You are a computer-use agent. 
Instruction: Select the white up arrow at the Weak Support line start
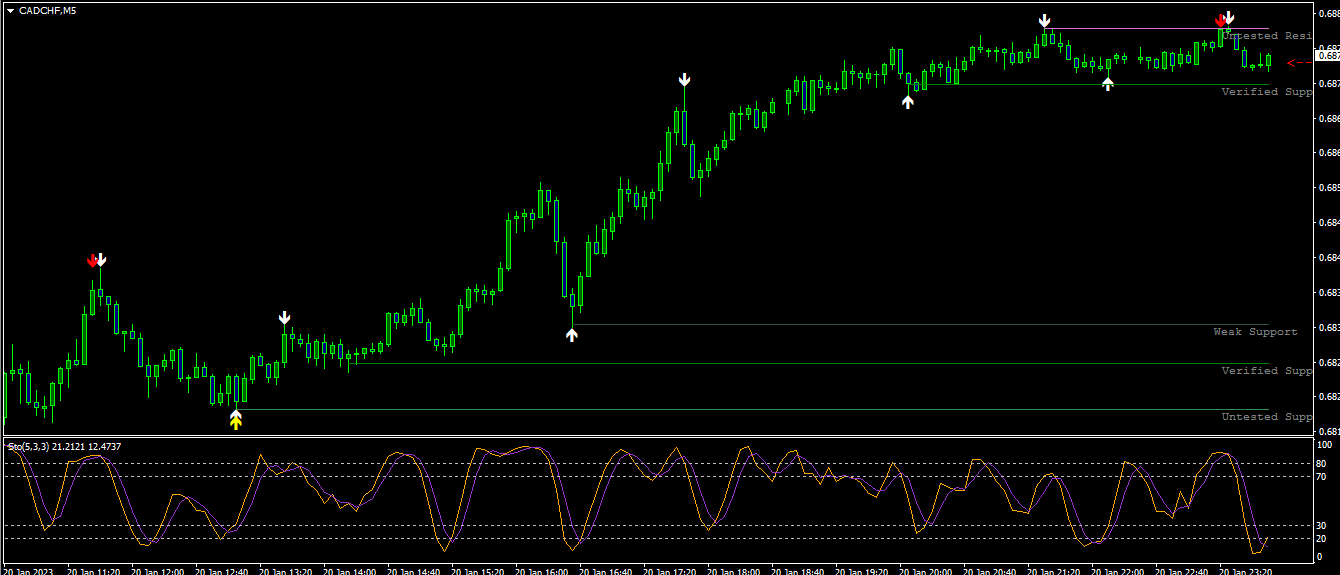[572, 334]
